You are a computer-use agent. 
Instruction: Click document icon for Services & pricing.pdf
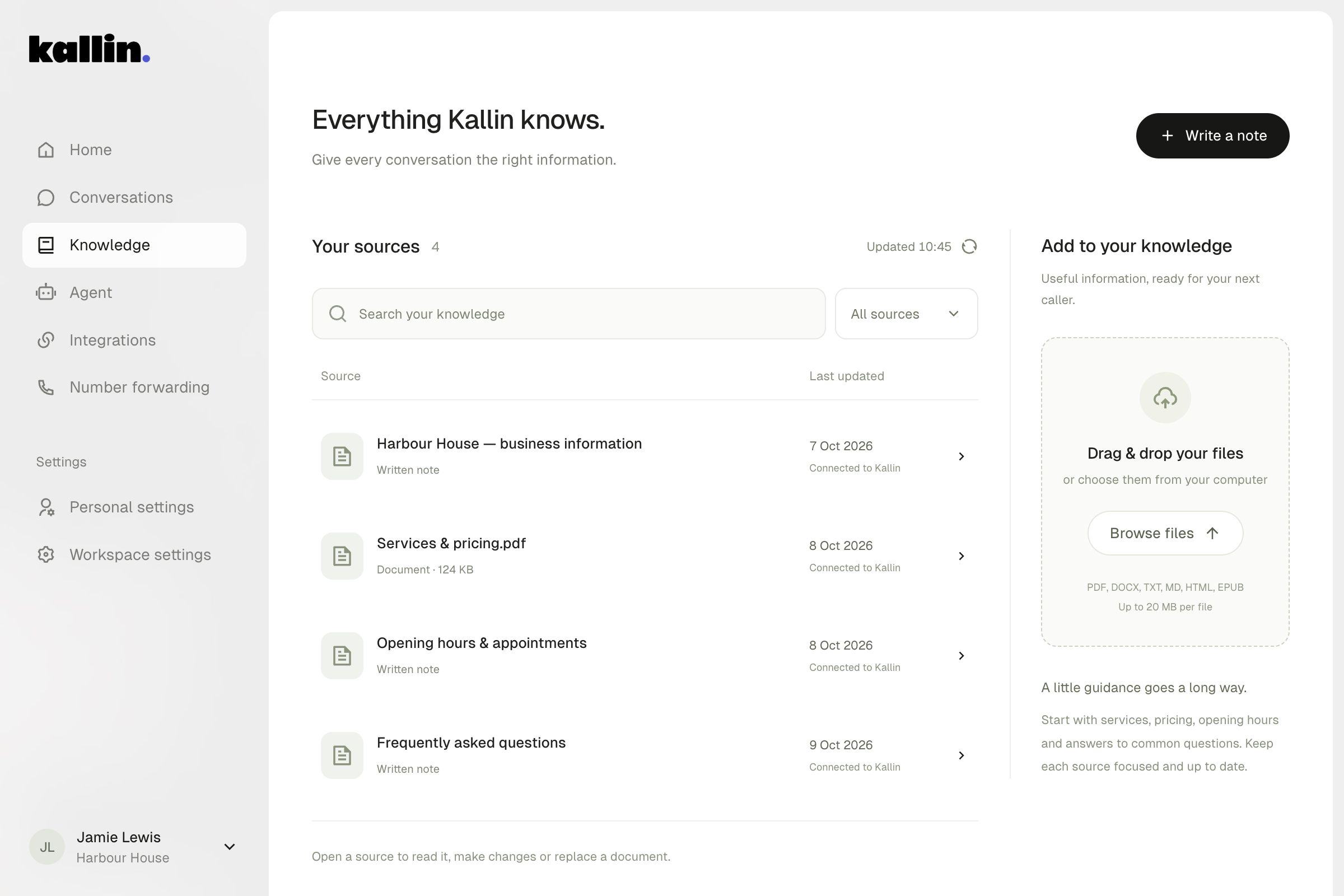click(342, 556)
